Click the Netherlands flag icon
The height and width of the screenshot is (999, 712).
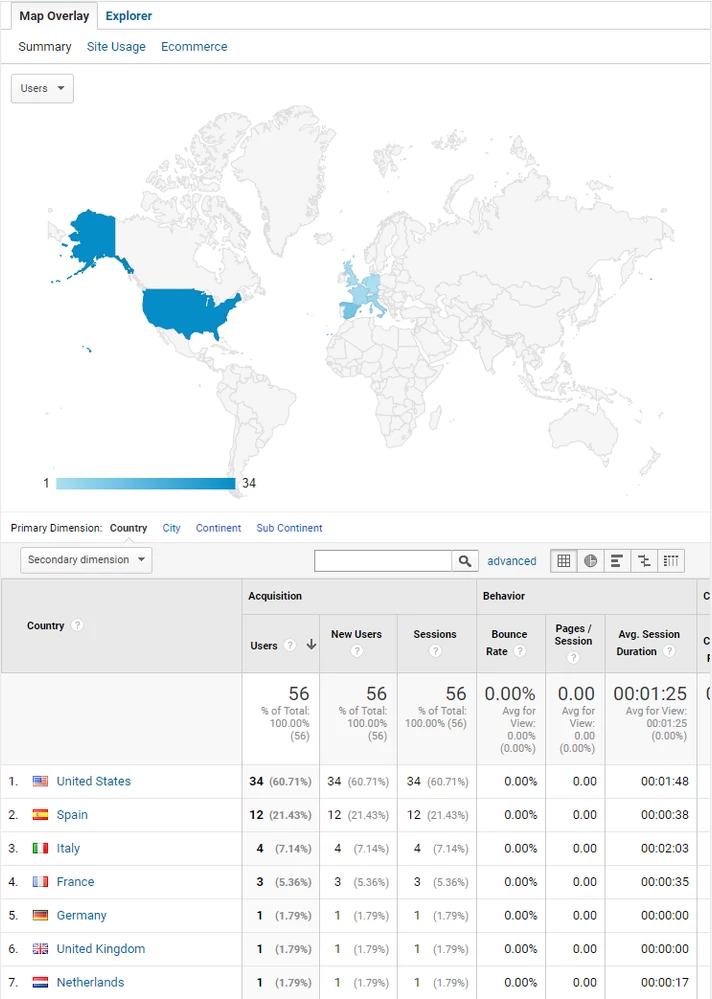pyautogui.click(x=40, y=982)
